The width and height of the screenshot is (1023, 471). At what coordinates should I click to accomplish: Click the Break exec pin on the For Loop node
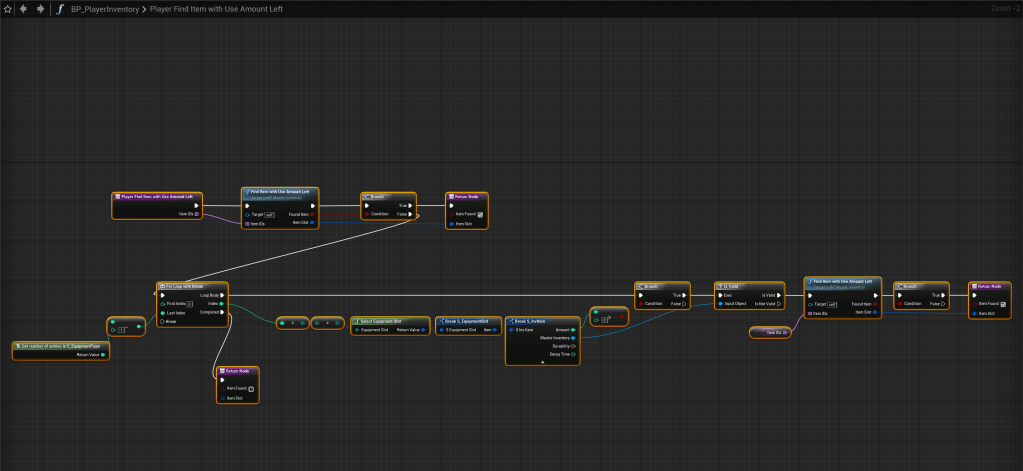click(162, 322)
